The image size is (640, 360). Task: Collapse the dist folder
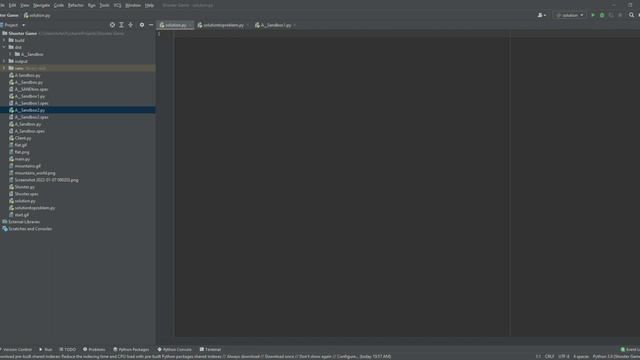coord(4,47)
